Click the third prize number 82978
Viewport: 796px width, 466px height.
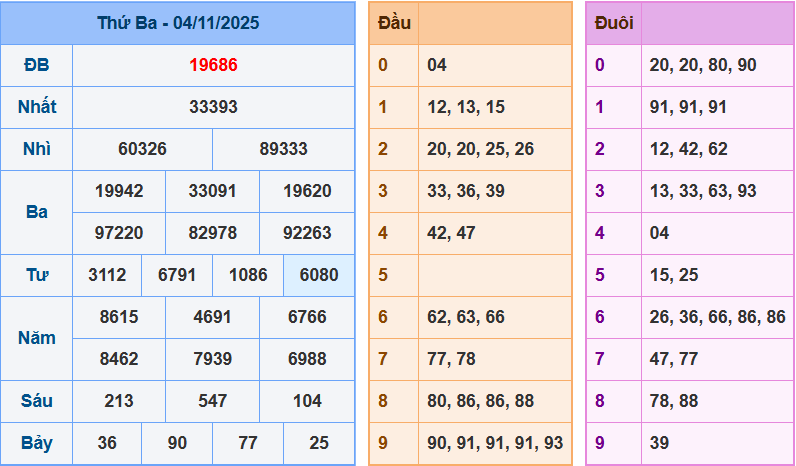[x=212, y=233]
